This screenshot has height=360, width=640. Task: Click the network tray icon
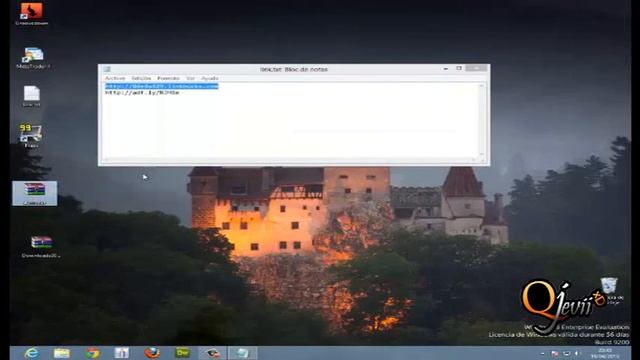(567, 353)
